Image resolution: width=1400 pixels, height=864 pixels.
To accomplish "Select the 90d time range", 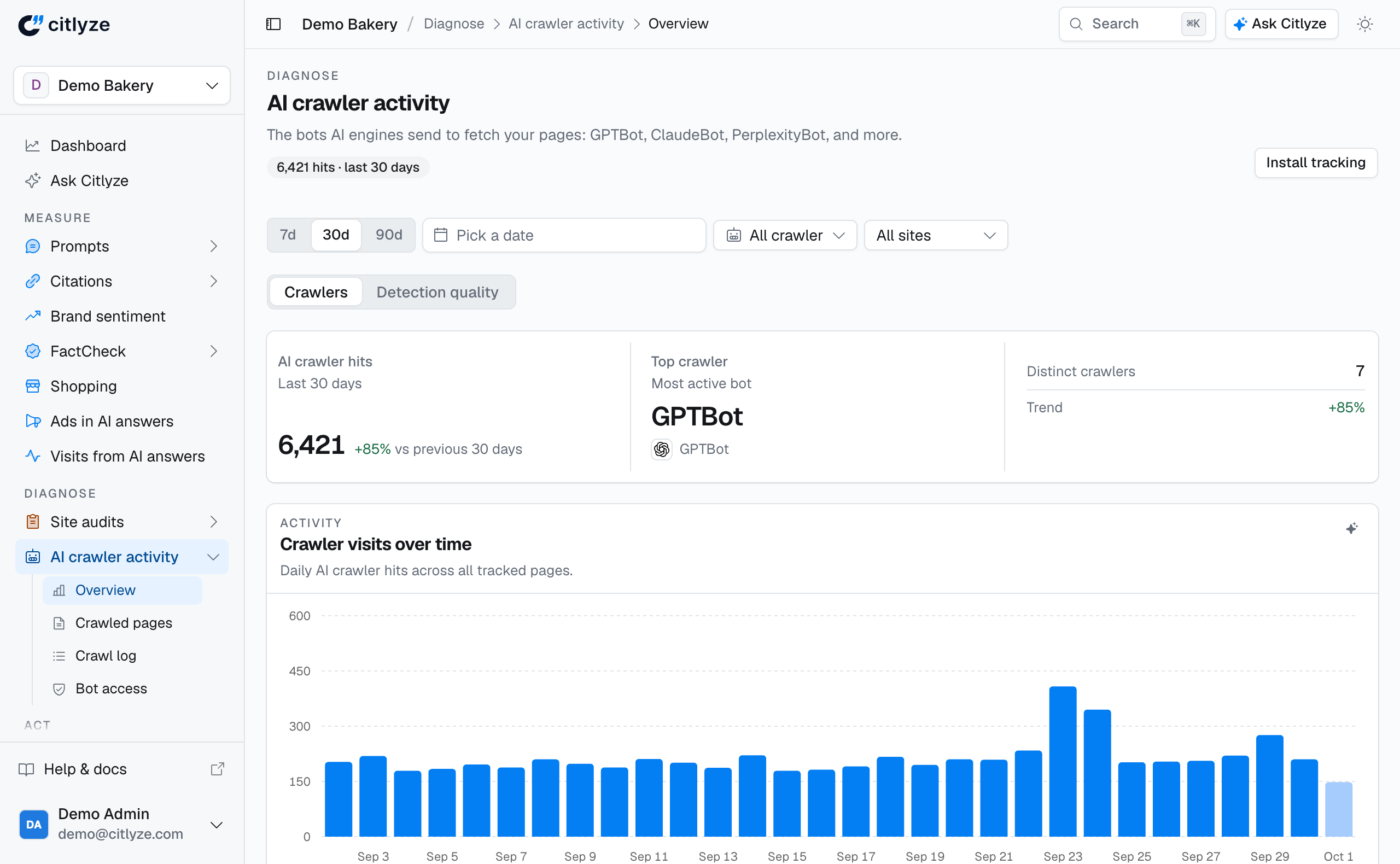I will point(389,235).
